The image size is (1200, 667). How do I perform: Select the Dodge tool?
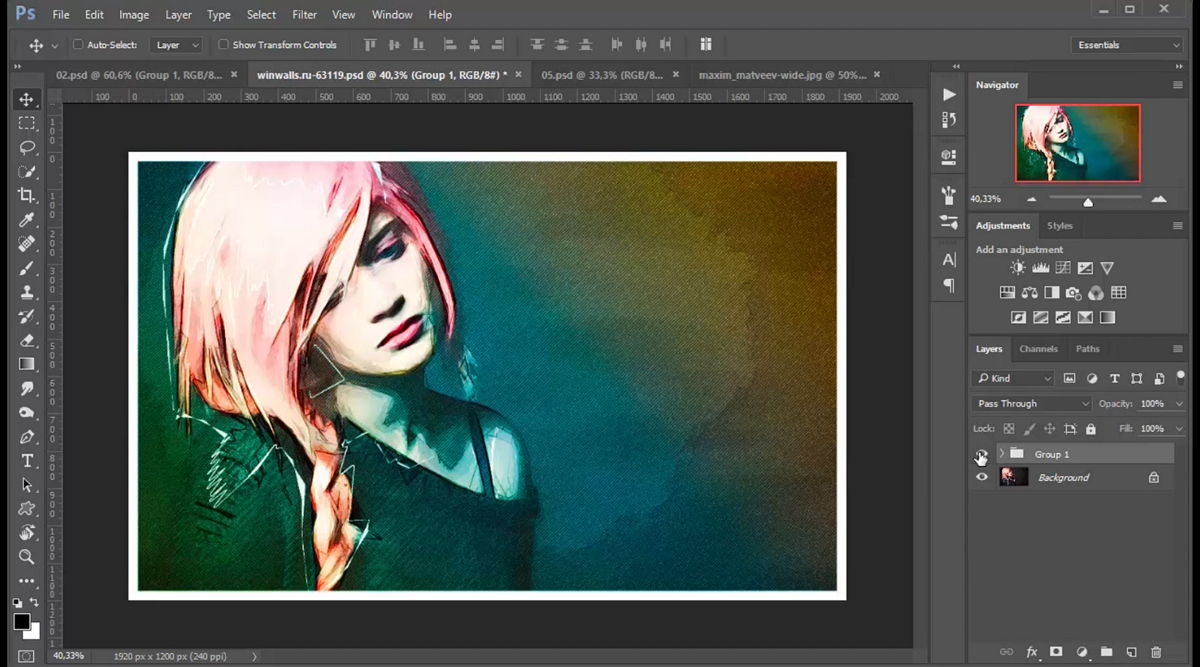point(27,412)
